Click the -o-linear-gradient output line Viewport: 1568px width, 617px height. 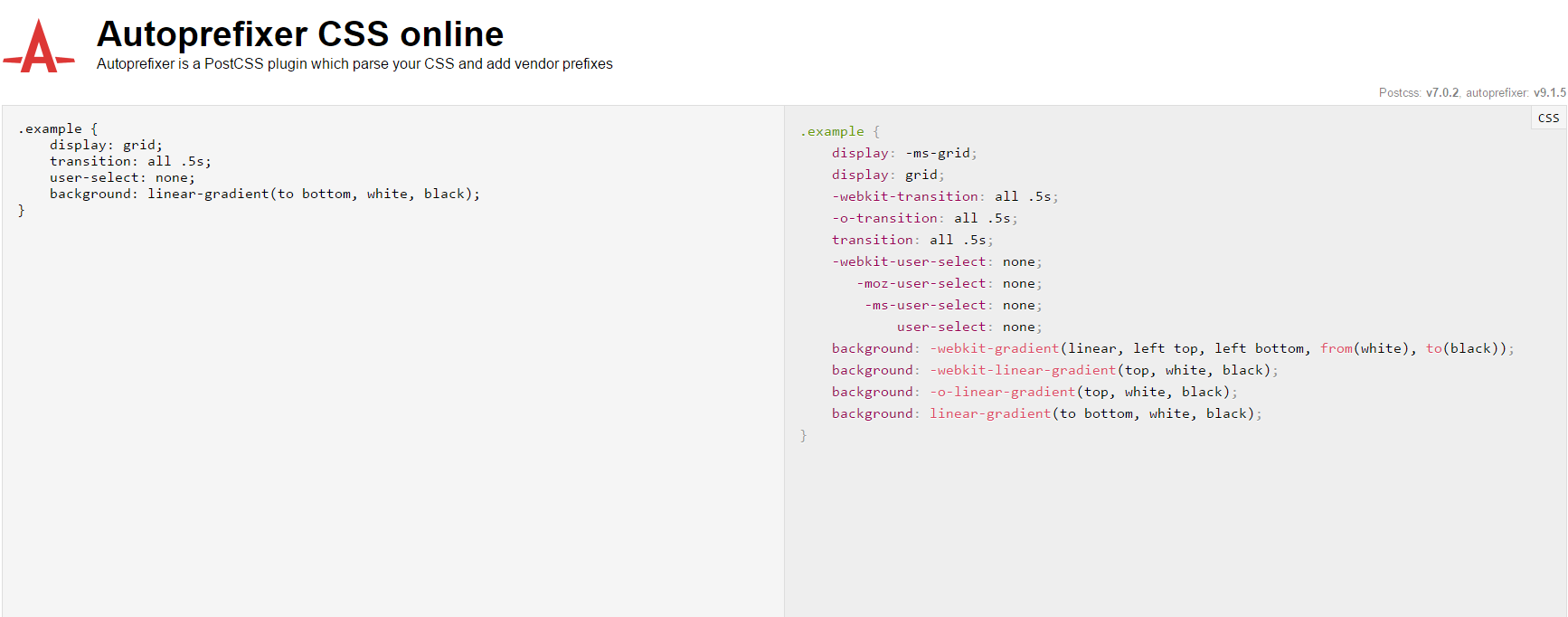[x=1034, y=392]
